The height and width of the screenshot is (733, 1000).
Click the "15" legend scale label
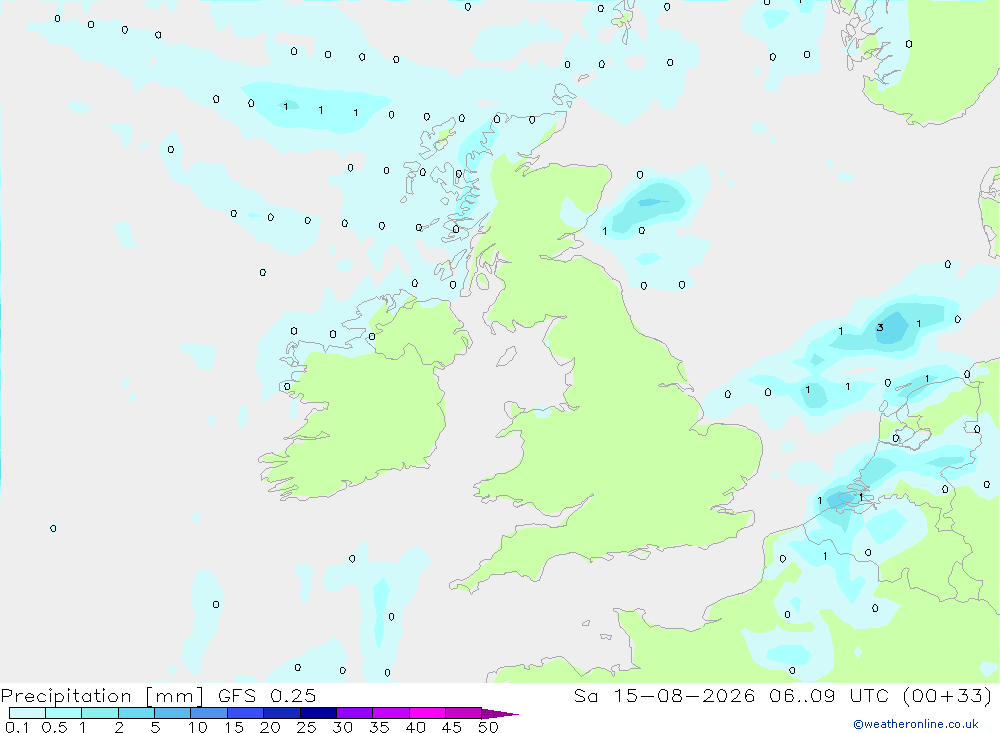click(x=234, y=727)
